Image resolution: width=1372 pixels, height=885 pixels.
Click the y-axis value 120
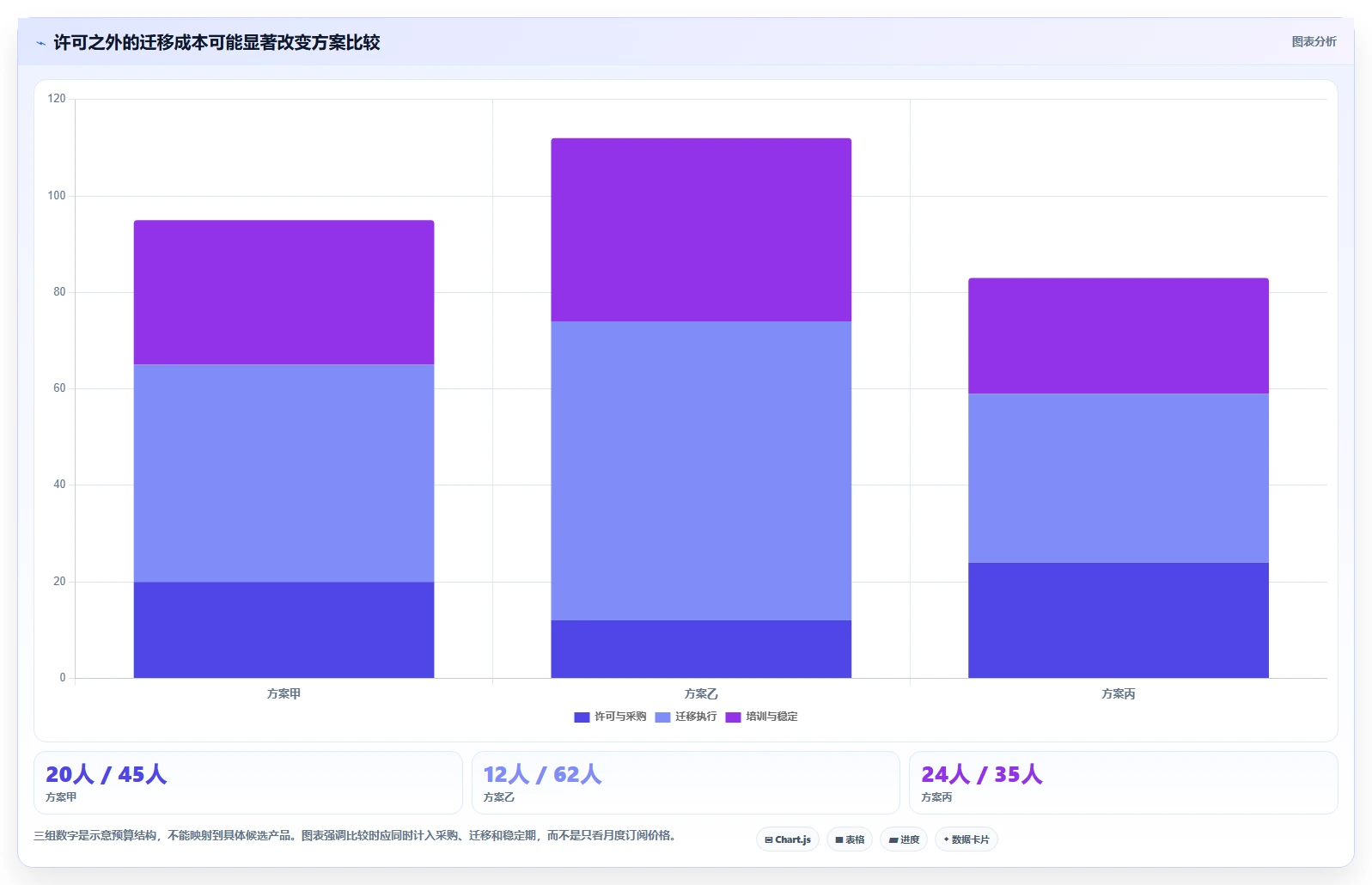57,99
